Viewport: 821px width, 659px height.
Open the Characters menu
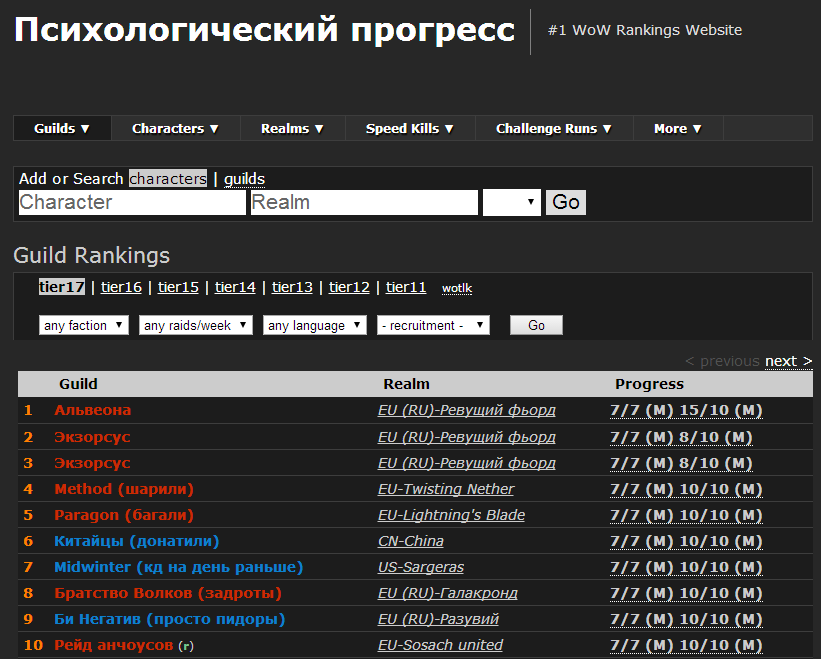tap(175, 128)
